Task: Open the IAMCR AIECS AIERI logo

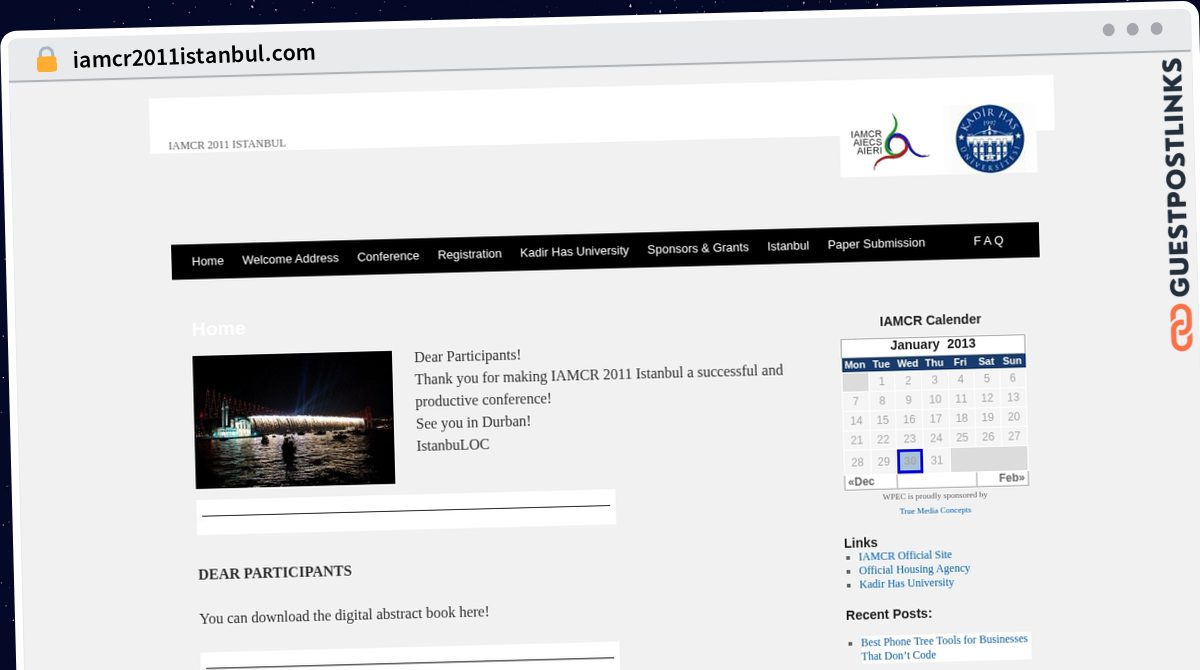Action: [x=888, y=143]
